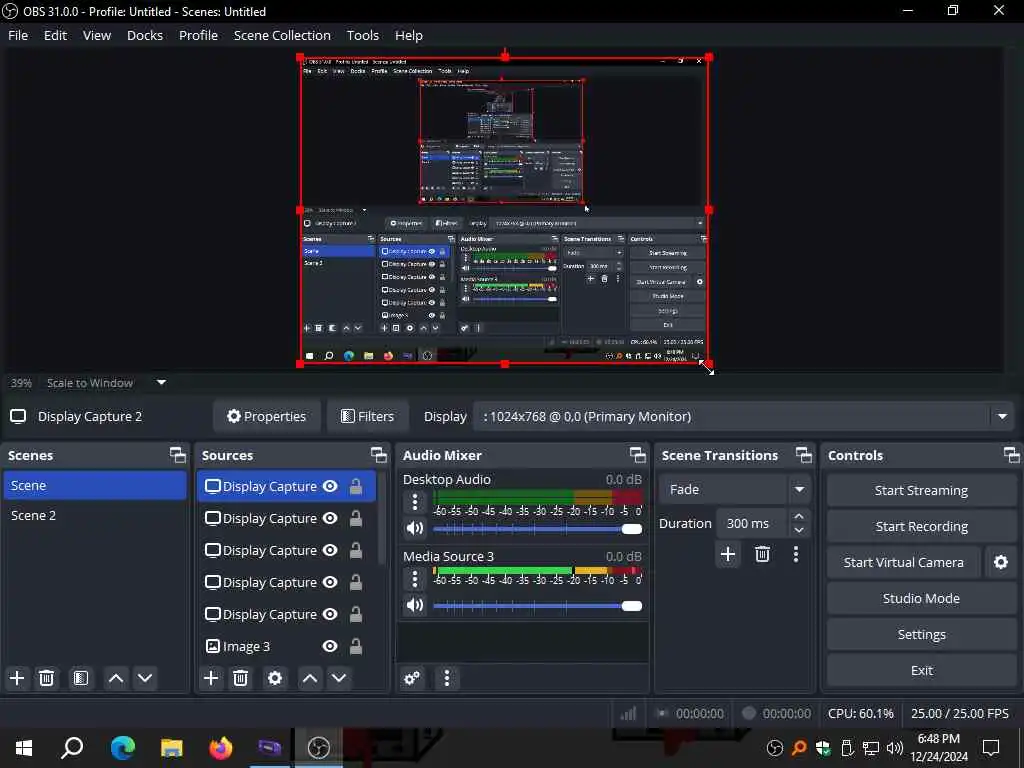Open Firefox from the Windows taskbar
The image size is (1024, 768).
tap(221, 748)
